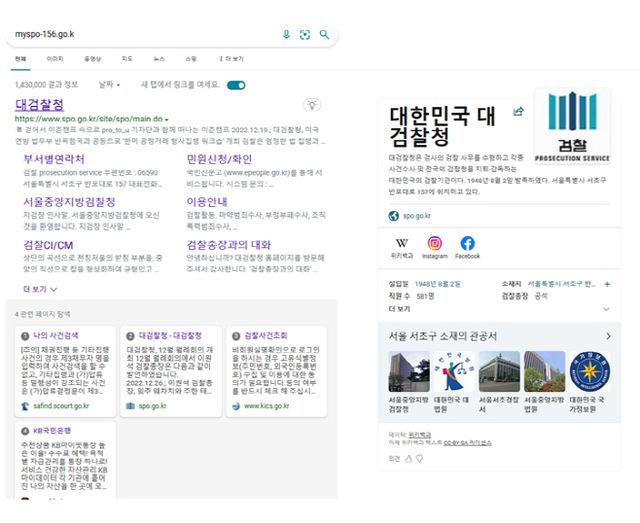The image size is (640, 523).
Task: Switch to the 동영상 videos tab
Action: click(x=93, y=59)
